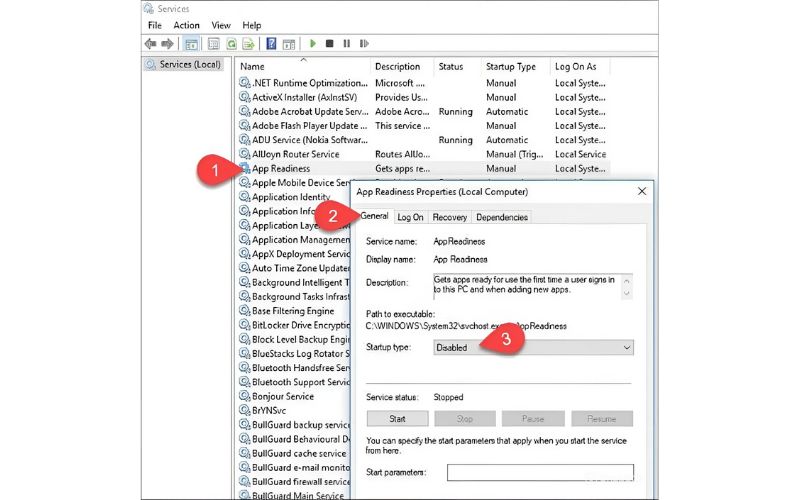Image resolution: width=799 pixels, height=500 pixels.
Task: Open the Help menu
Action: click(252, 25)
